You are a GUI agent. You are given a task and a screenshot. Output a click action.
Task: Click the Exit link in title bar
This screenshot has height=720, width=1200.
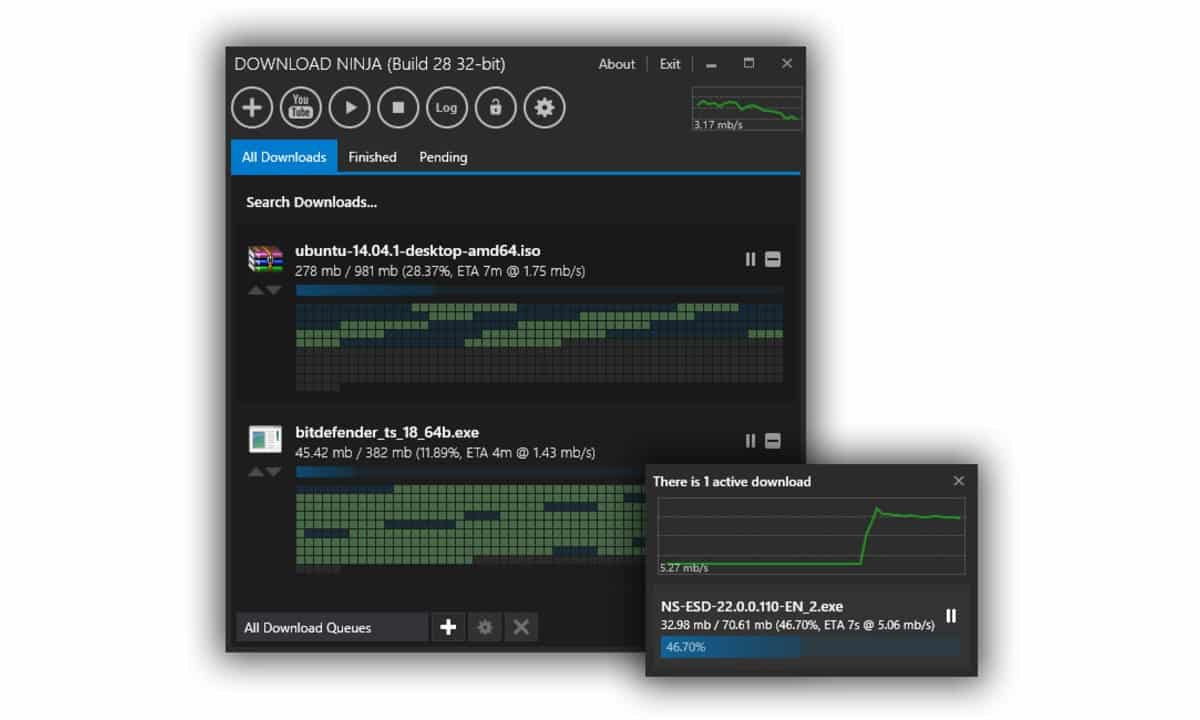[x=670, y=64]
